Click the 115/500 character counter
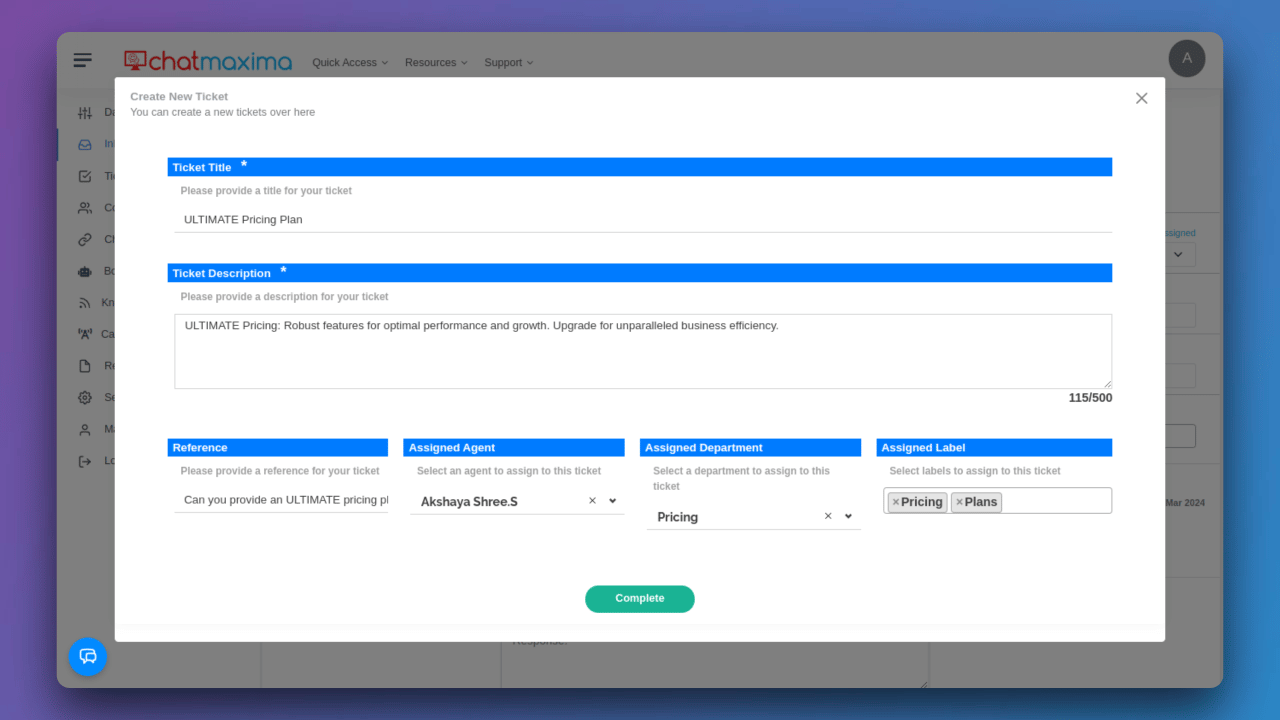Image resolution: width=1280 pixels, height=720 pixels. [x=1090, y=398]
